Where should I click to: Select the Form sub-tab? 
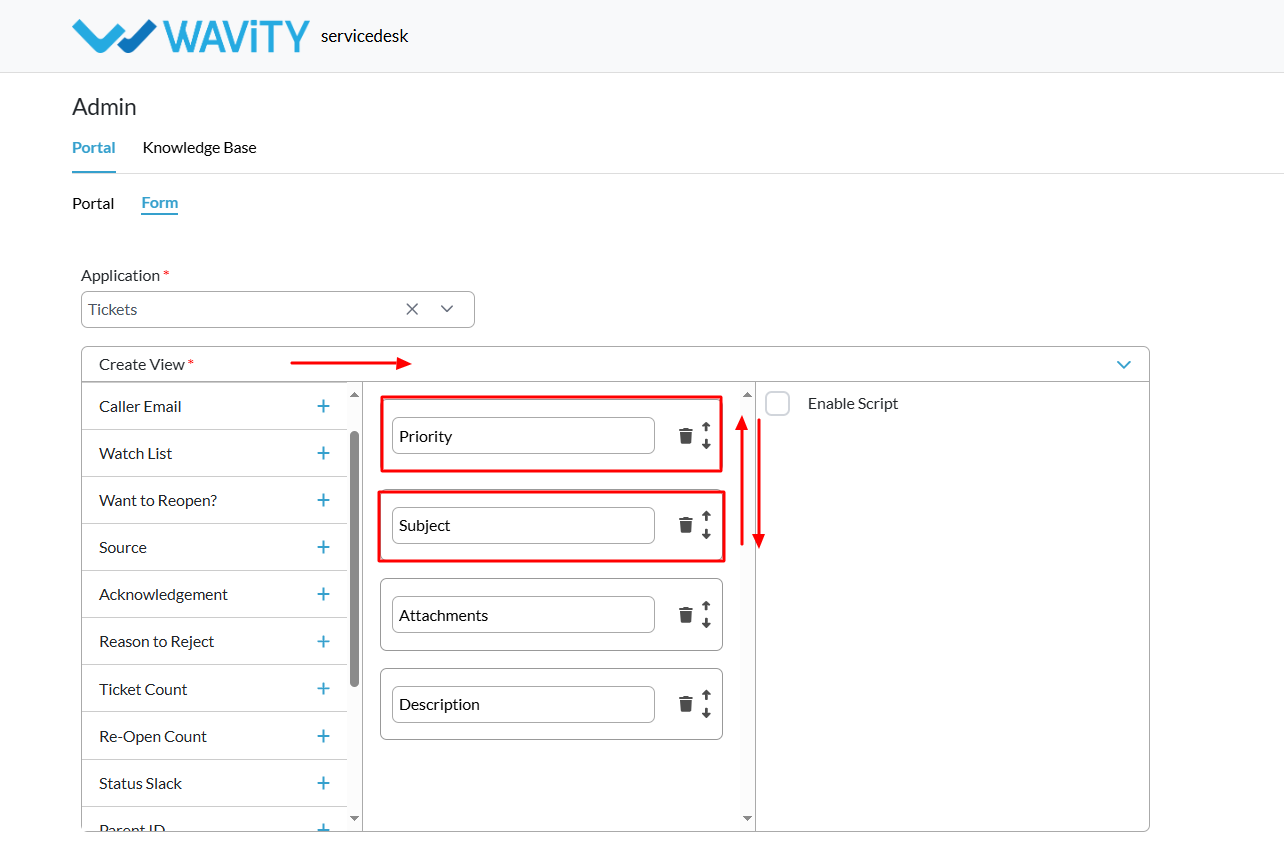click(160, 203)
